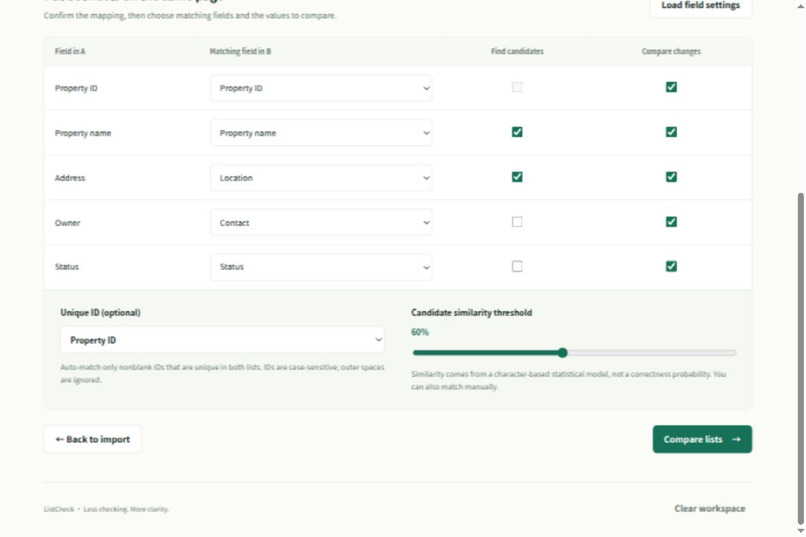
Task: Open the Property ID matching field dropdown
Action: [x=321, y=88]
